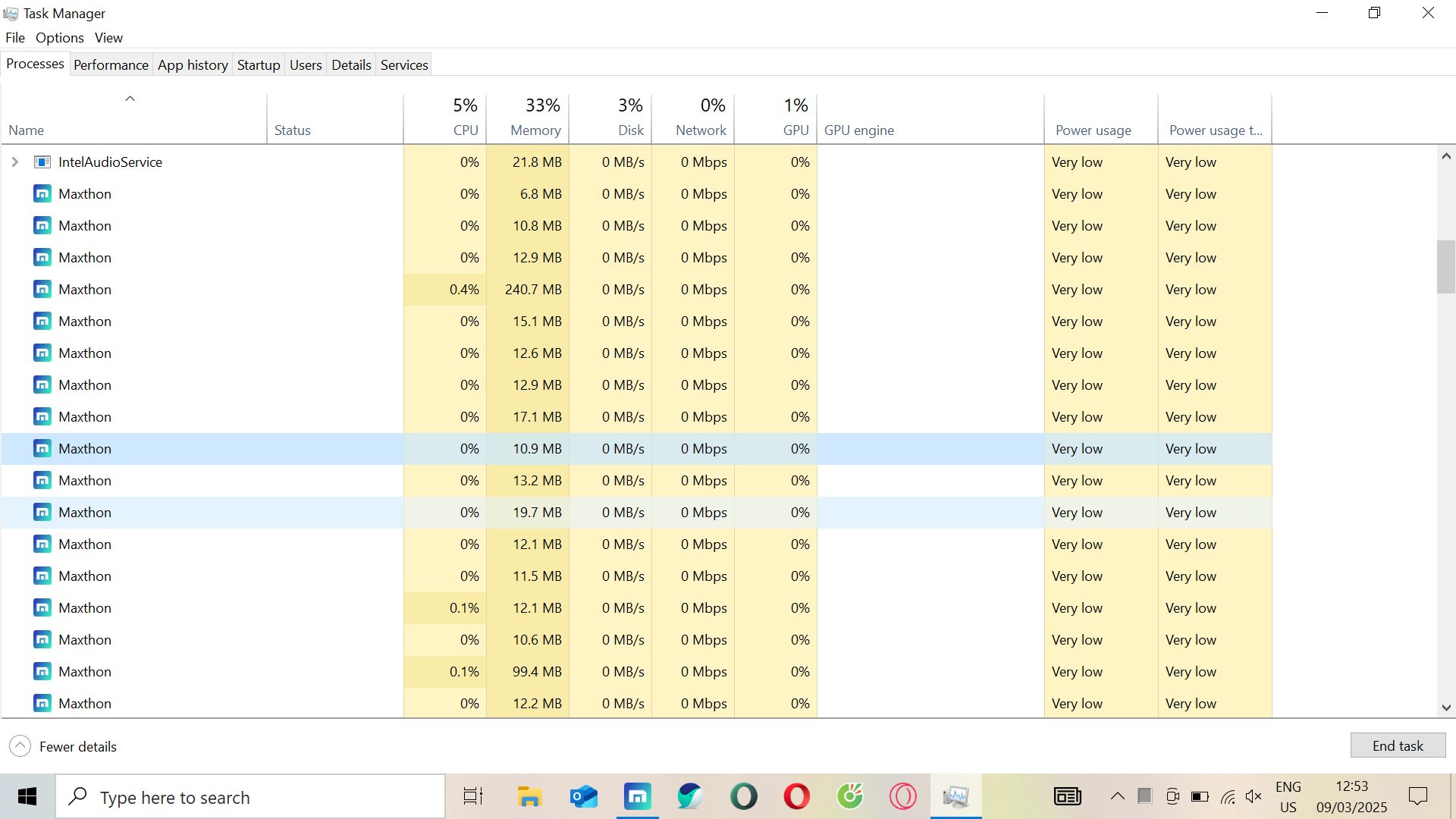
Task: Show hidden system tray icons
Action: (x=1117, y=796)
